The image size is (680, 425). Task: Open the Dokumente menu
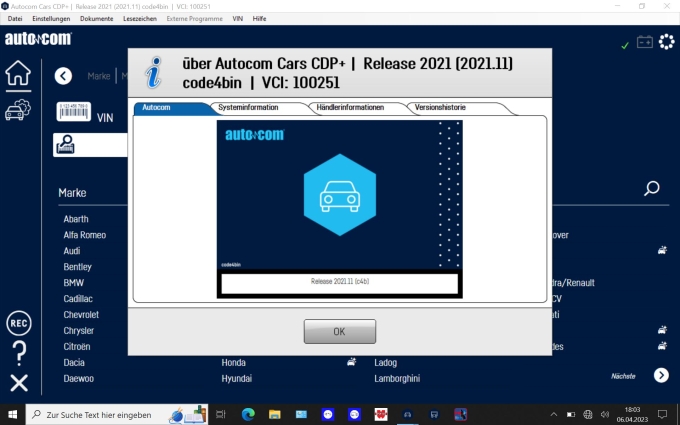pyautogui.click(x=96, y=19)
